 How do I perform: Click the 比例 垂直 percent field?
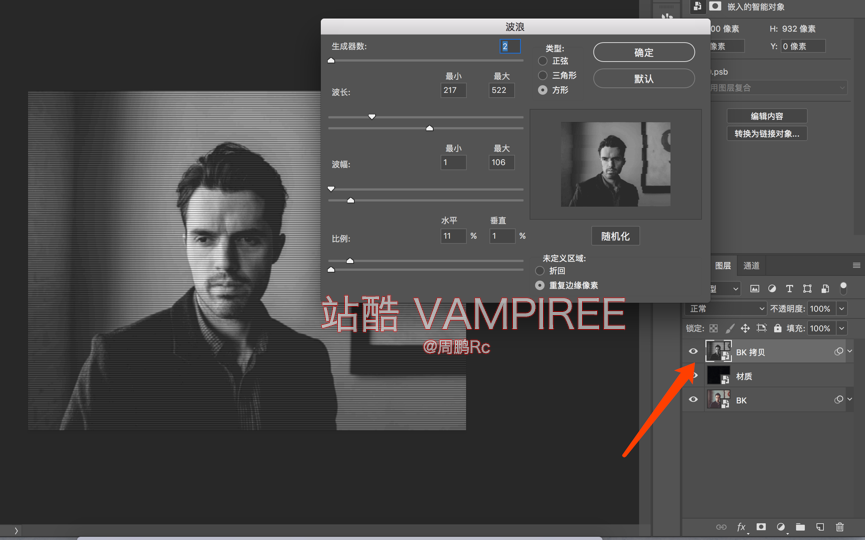[501, 236]
